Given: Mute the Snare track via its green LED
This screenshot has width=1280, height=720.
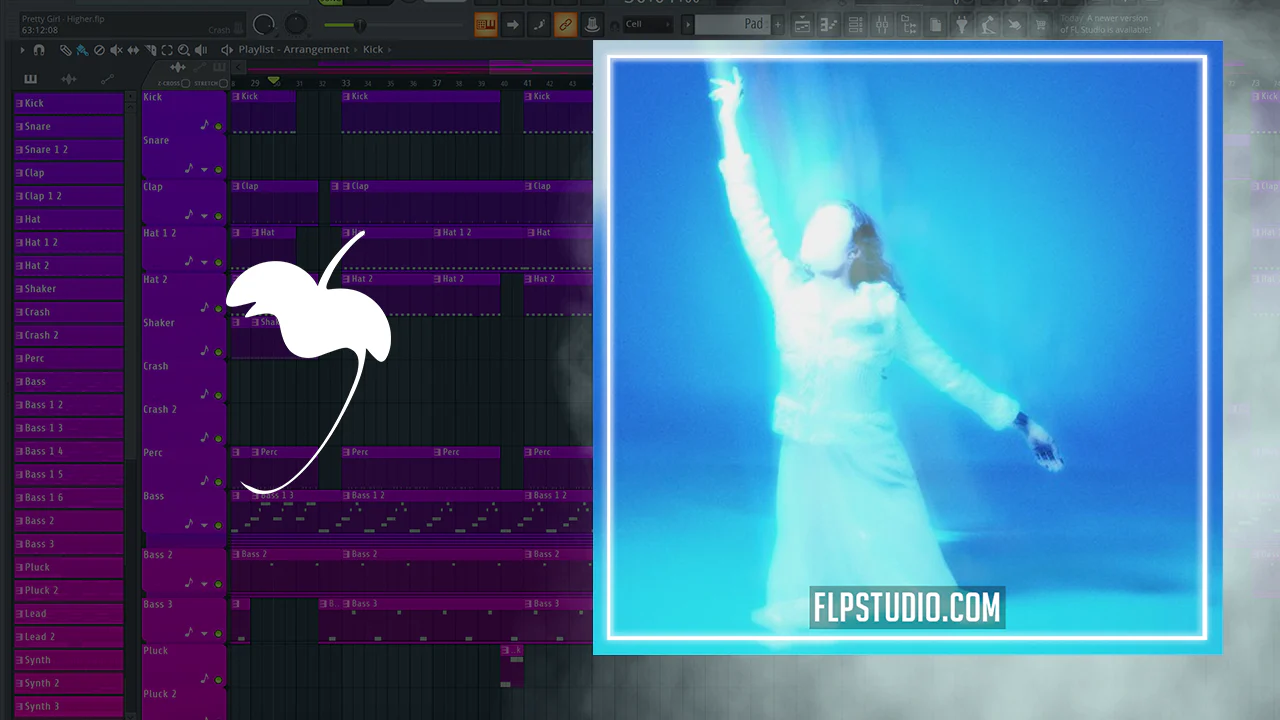Looking at the screenshot, I should 218,170.
